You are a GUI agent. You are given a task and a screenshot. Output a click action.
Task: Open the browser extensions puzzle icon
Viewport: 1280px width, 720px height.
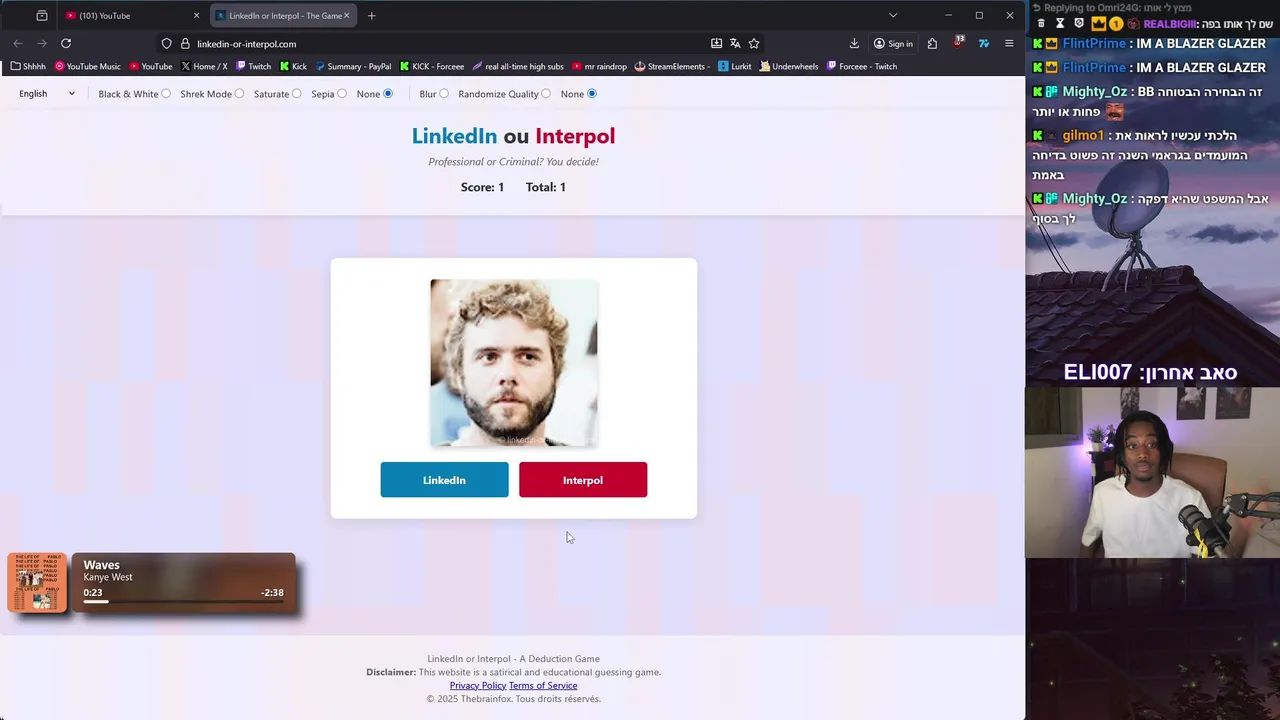point(932,43)
